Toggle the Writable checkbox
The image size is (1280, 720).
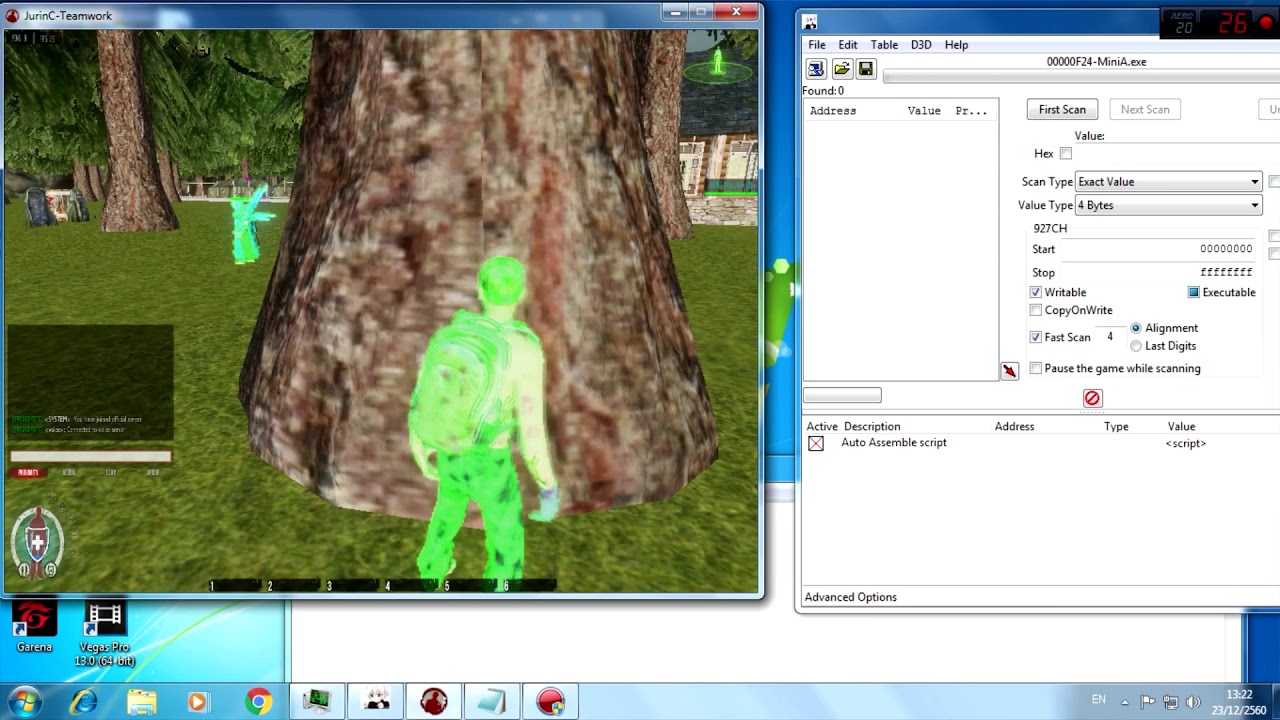tap(1035, 292)
